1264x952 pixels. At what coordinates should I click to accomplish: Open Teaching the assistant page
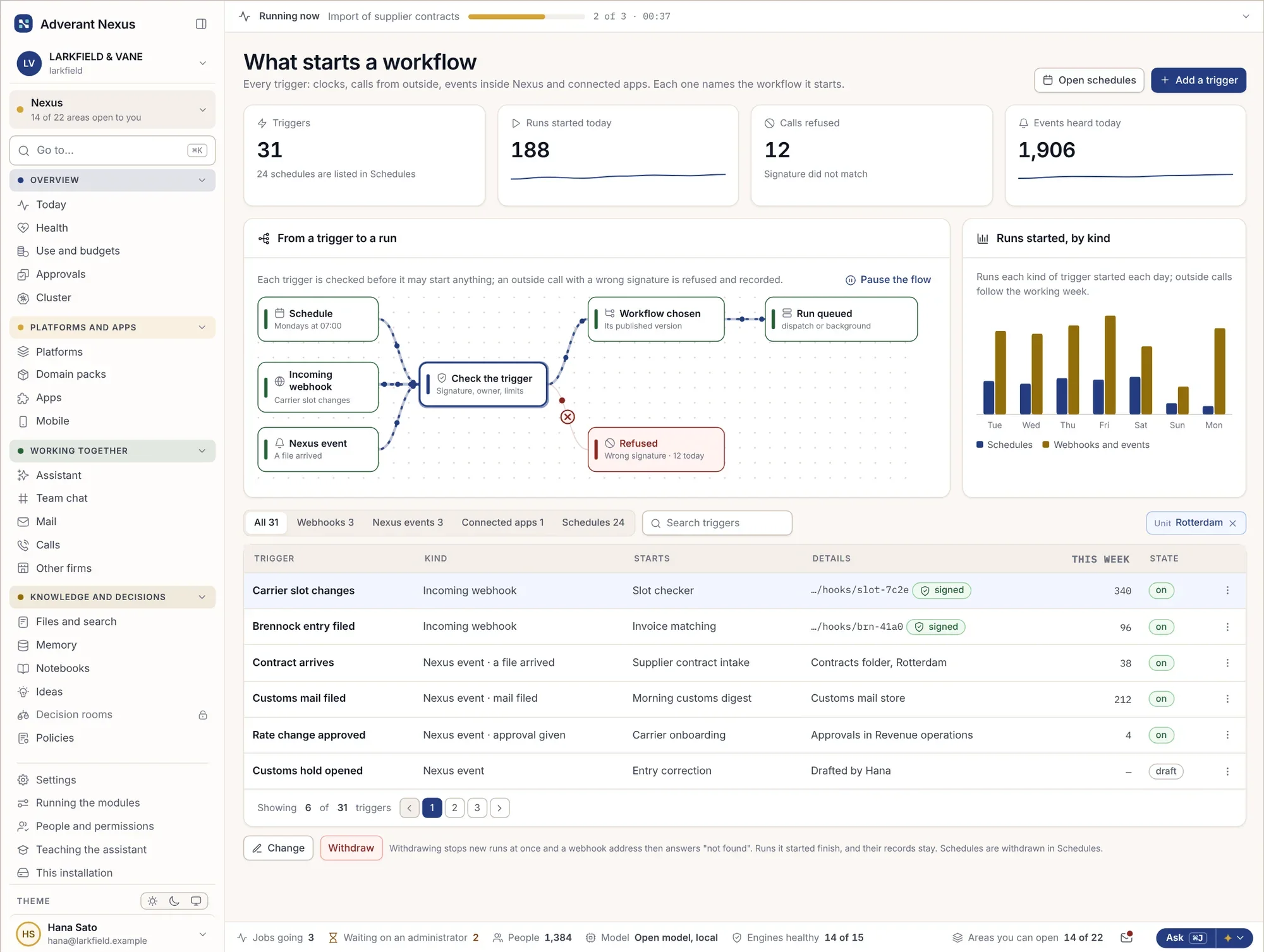pos(112,850)
